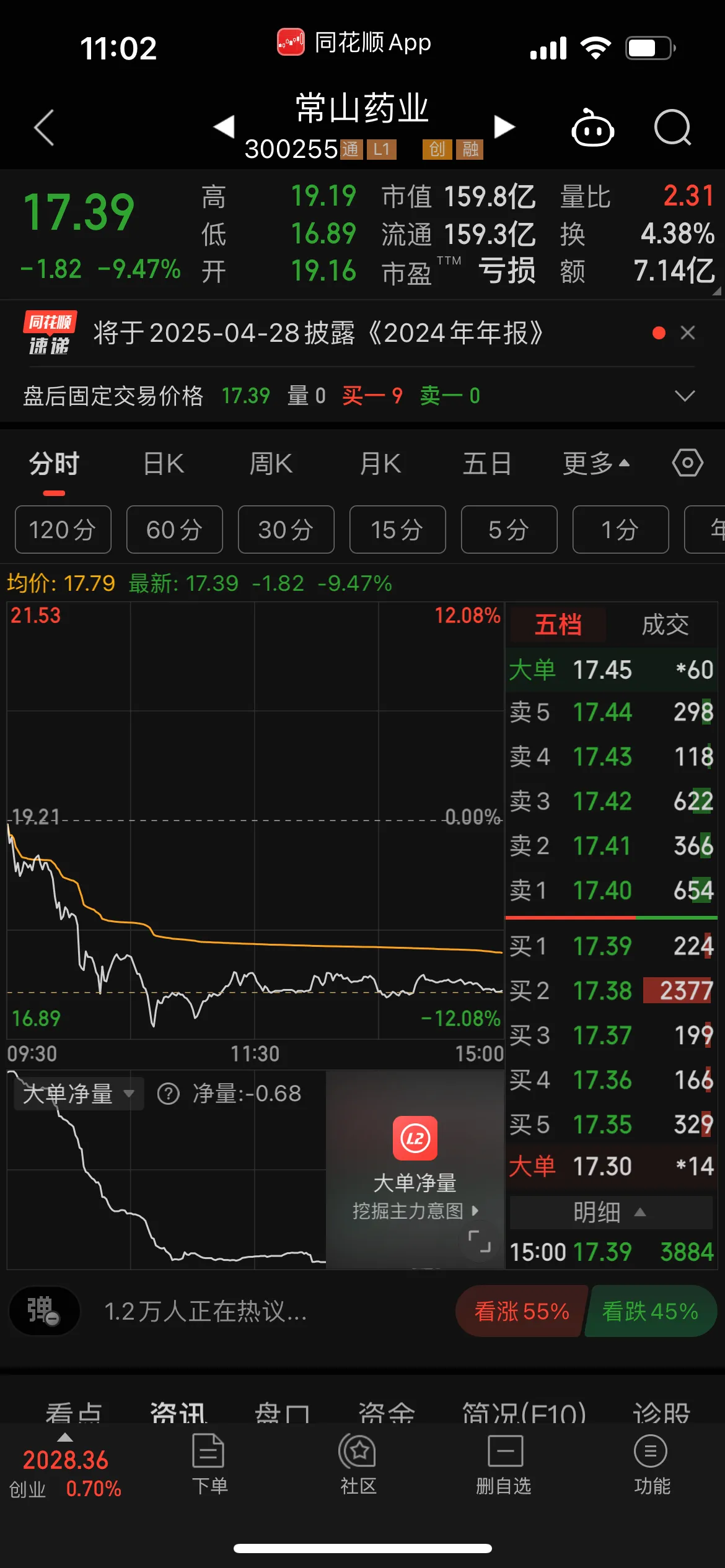Tap the L1 data level badge

tap(382, 149)
